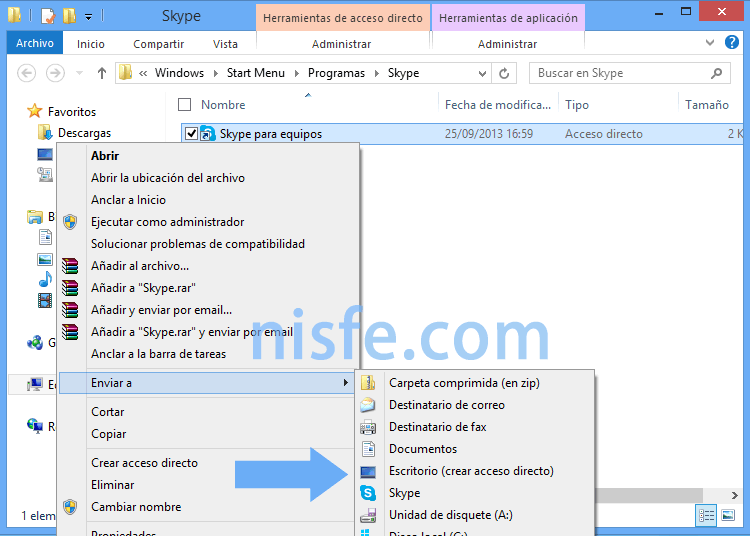Click the Start Menu breadcrumb segment
This screenshot has height=536, width=750.
pos(255,73)
